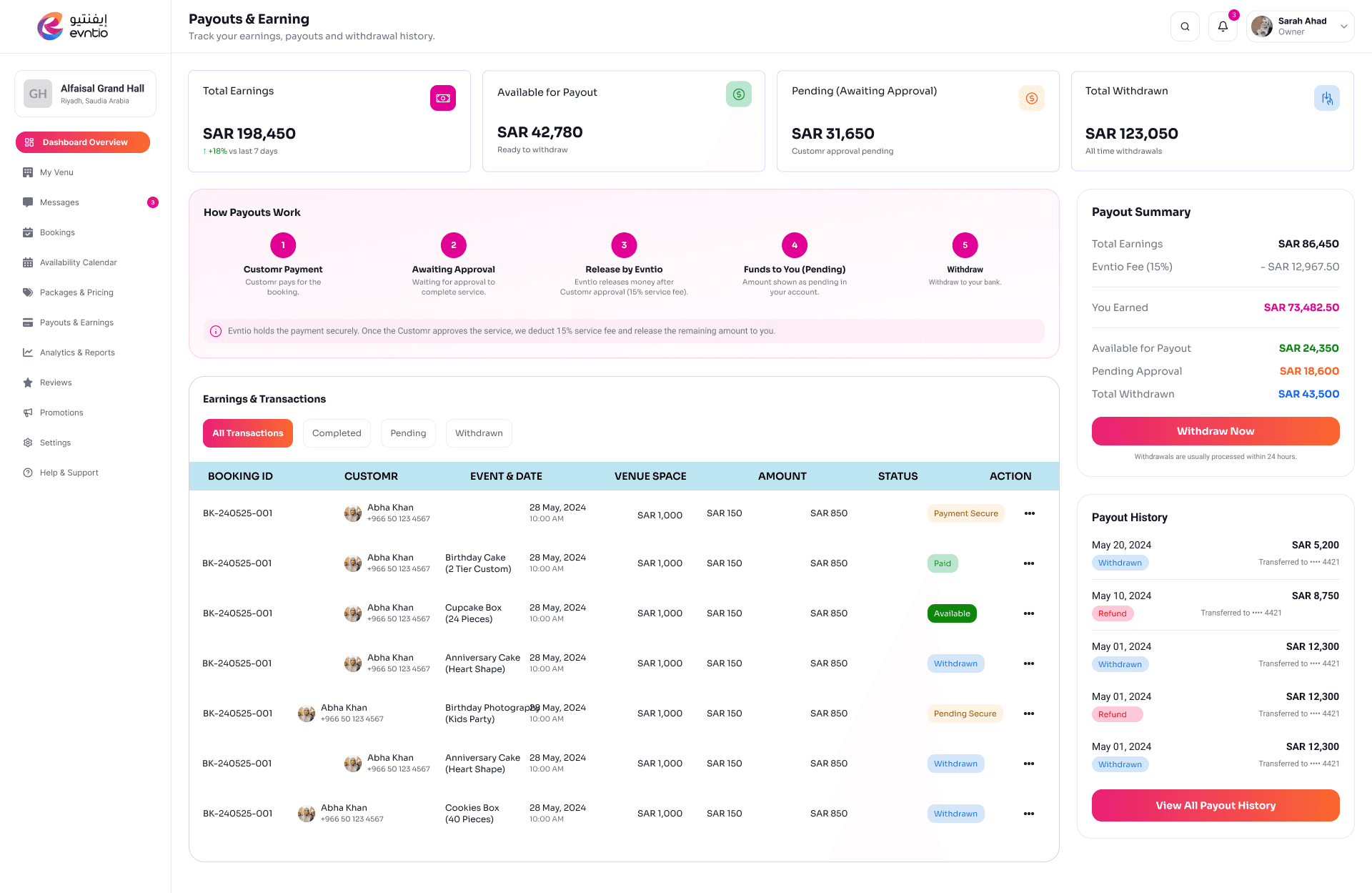Click the GH venue avatar badge
Image resolution: width=1372 pixels, height=893 pixels.
click(x=38, y=94)
